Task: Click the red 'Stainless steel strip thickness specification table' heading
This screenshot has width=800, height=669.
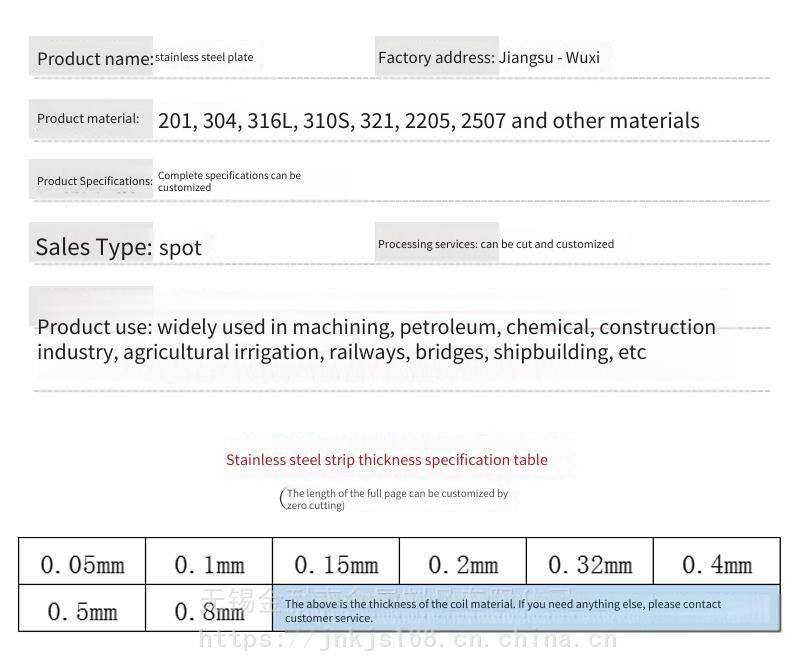Action: point(386,460)
